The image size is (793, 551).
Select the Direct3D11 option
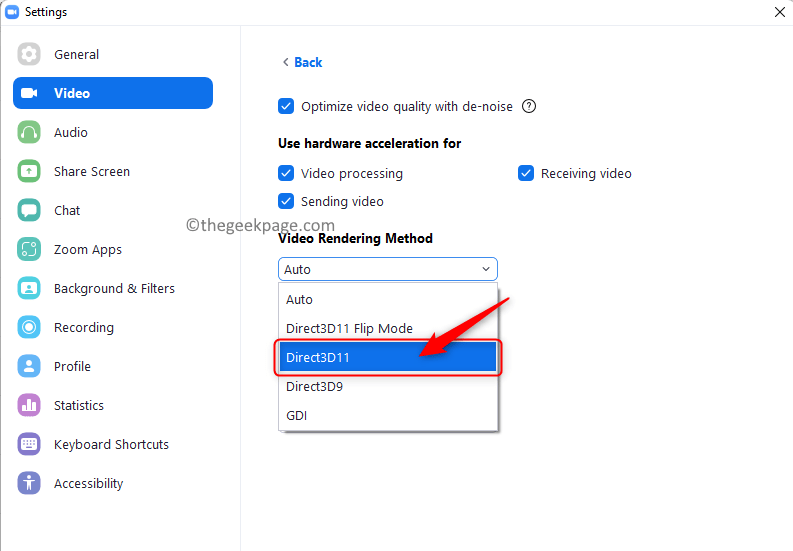[x=388, y=357]
